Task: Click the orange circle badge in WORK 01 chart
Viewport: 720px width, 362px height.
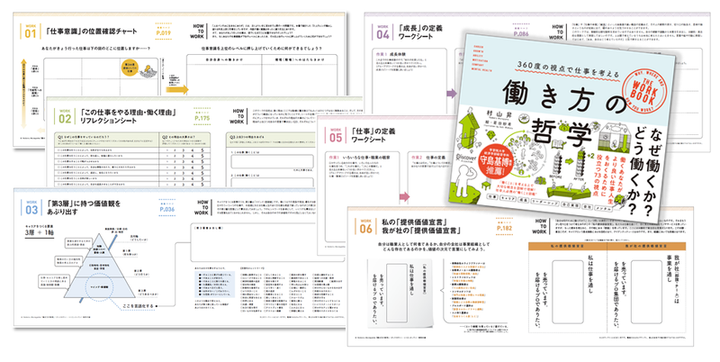Action: 130,67
